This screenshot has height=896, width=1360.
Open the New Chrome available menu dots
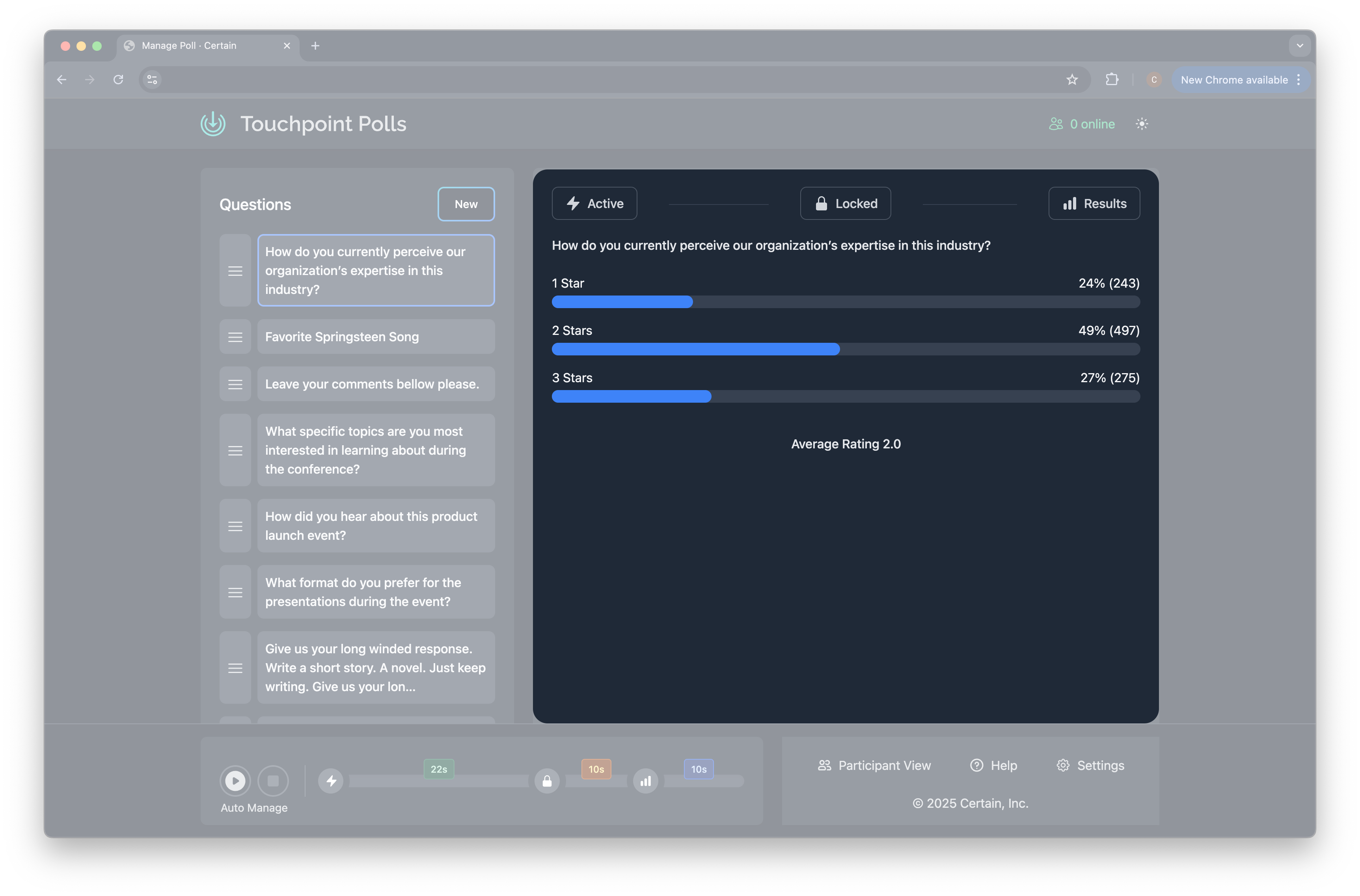point(1298,80)
